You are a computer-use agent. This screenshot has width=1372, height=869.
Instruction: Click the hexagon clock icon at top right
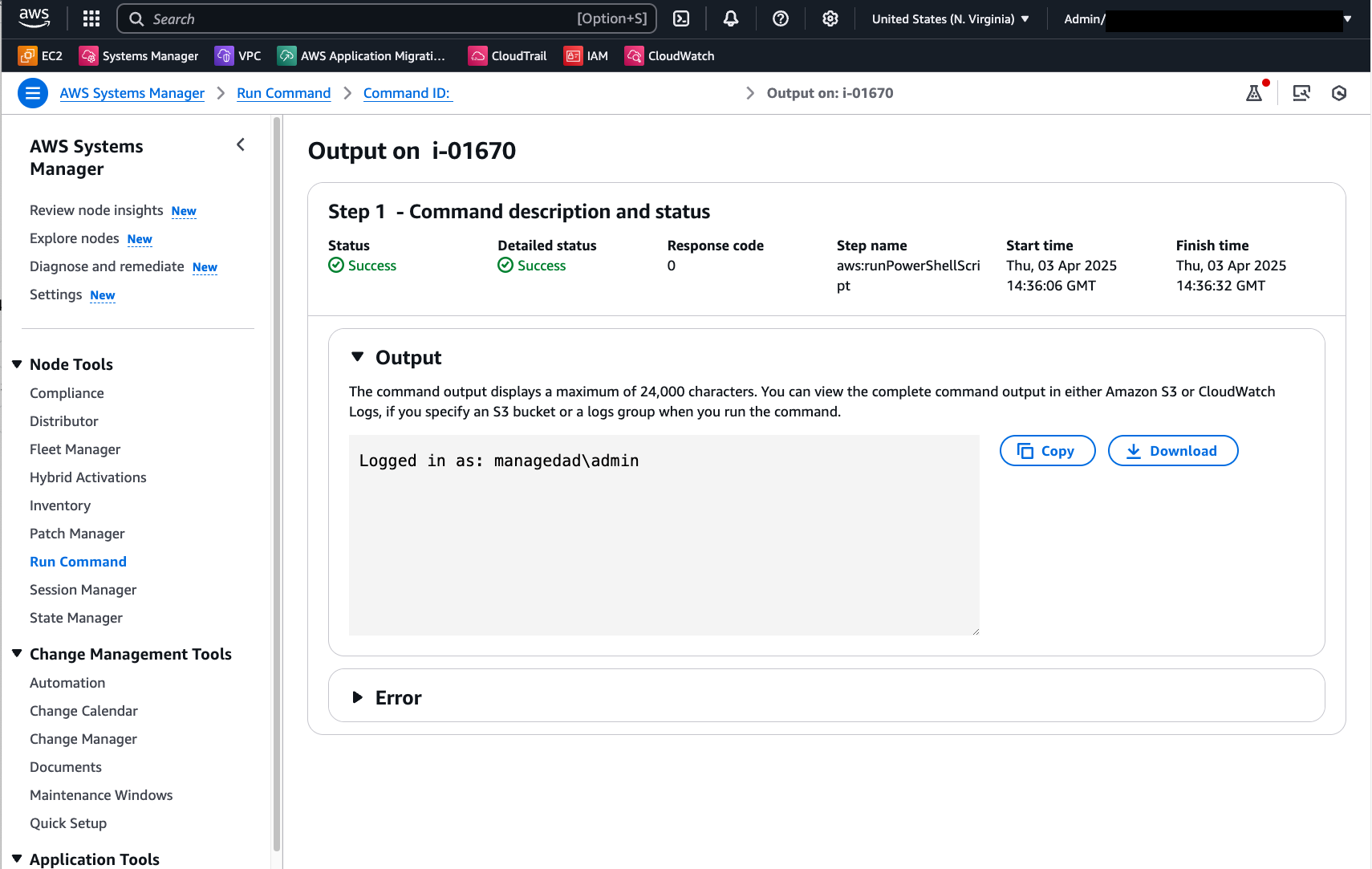point(1339,93)
